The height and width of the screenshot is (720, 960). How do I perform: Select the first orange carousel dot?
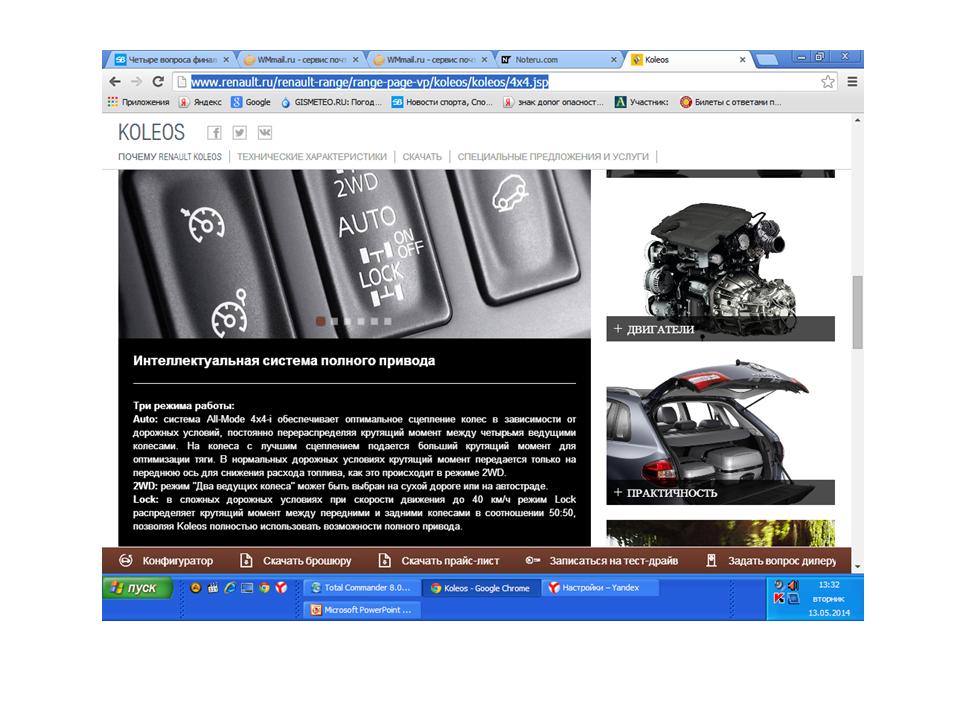tap(320, 321)
